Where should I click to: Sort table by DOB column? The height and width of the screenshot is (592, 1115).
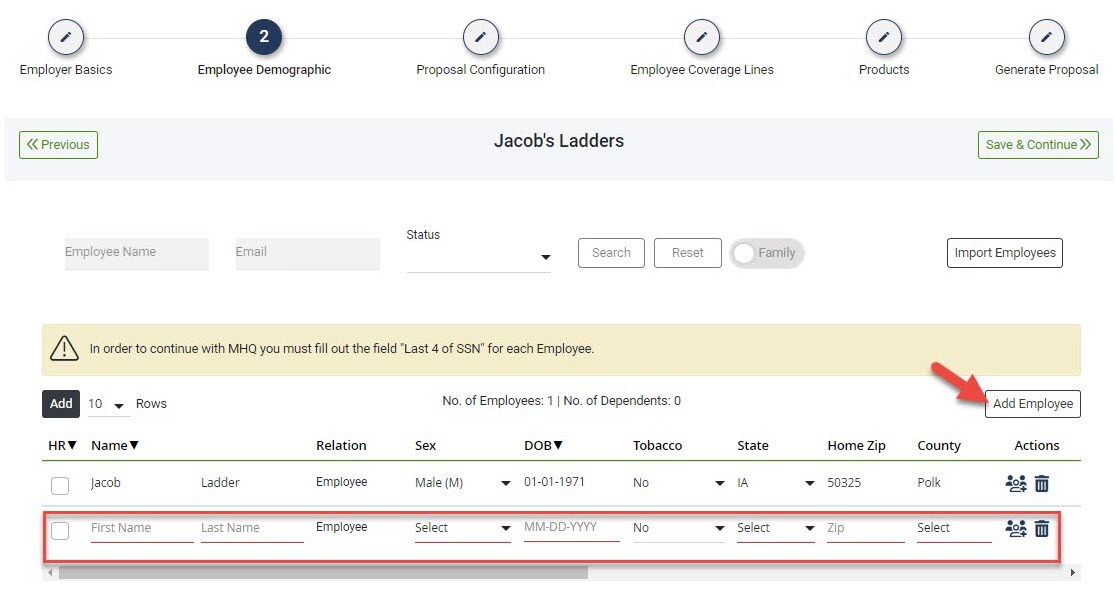pyautogui.click(x=543, y=446)
